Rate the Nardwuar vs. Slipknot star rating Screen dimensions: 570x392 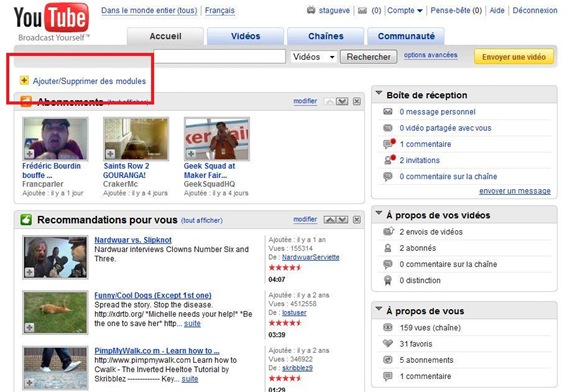[285, 268]
